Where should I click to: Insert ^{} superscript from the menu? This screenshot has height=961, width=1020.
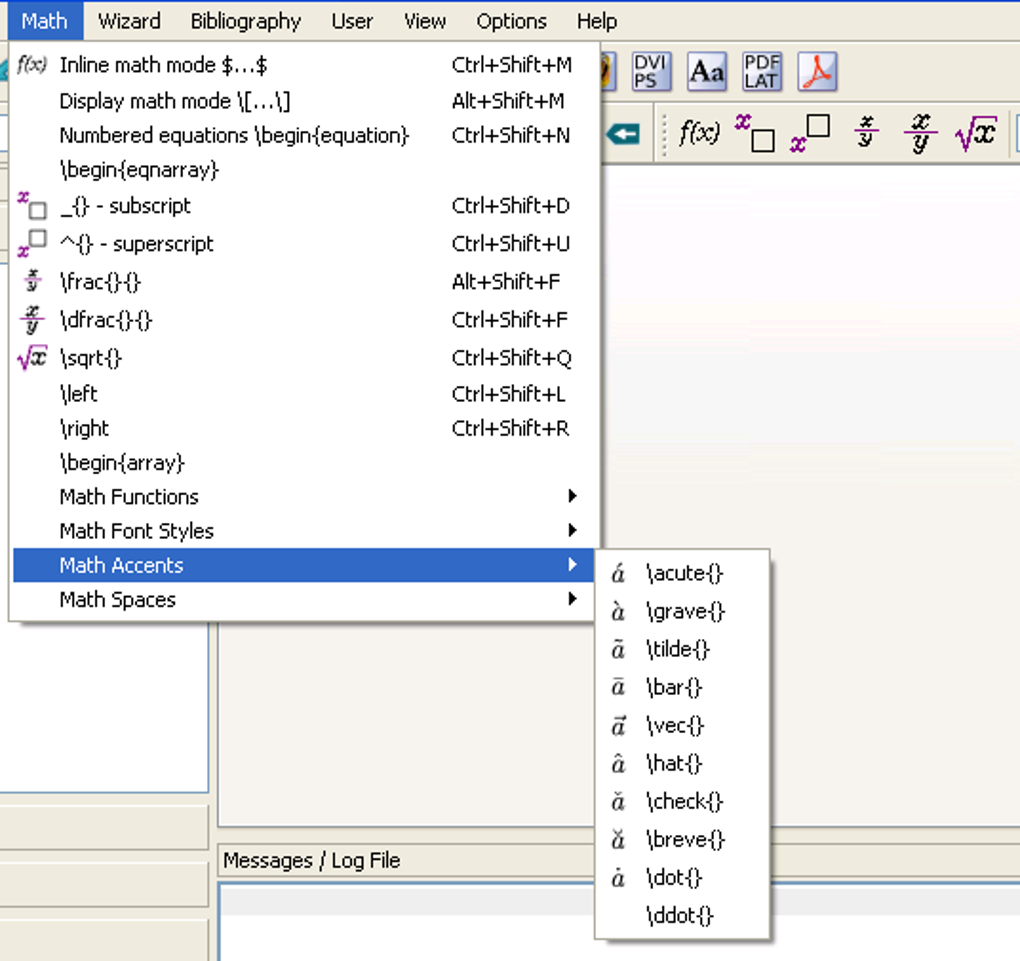pyautogui.click(x=303, y=244)
